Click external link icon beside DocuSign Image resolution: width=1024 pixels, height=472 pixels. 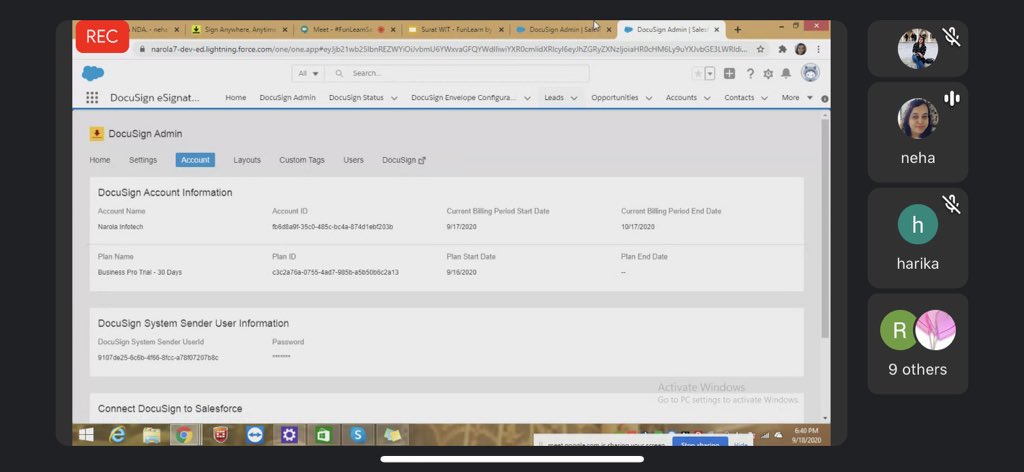tap(422, 161)
